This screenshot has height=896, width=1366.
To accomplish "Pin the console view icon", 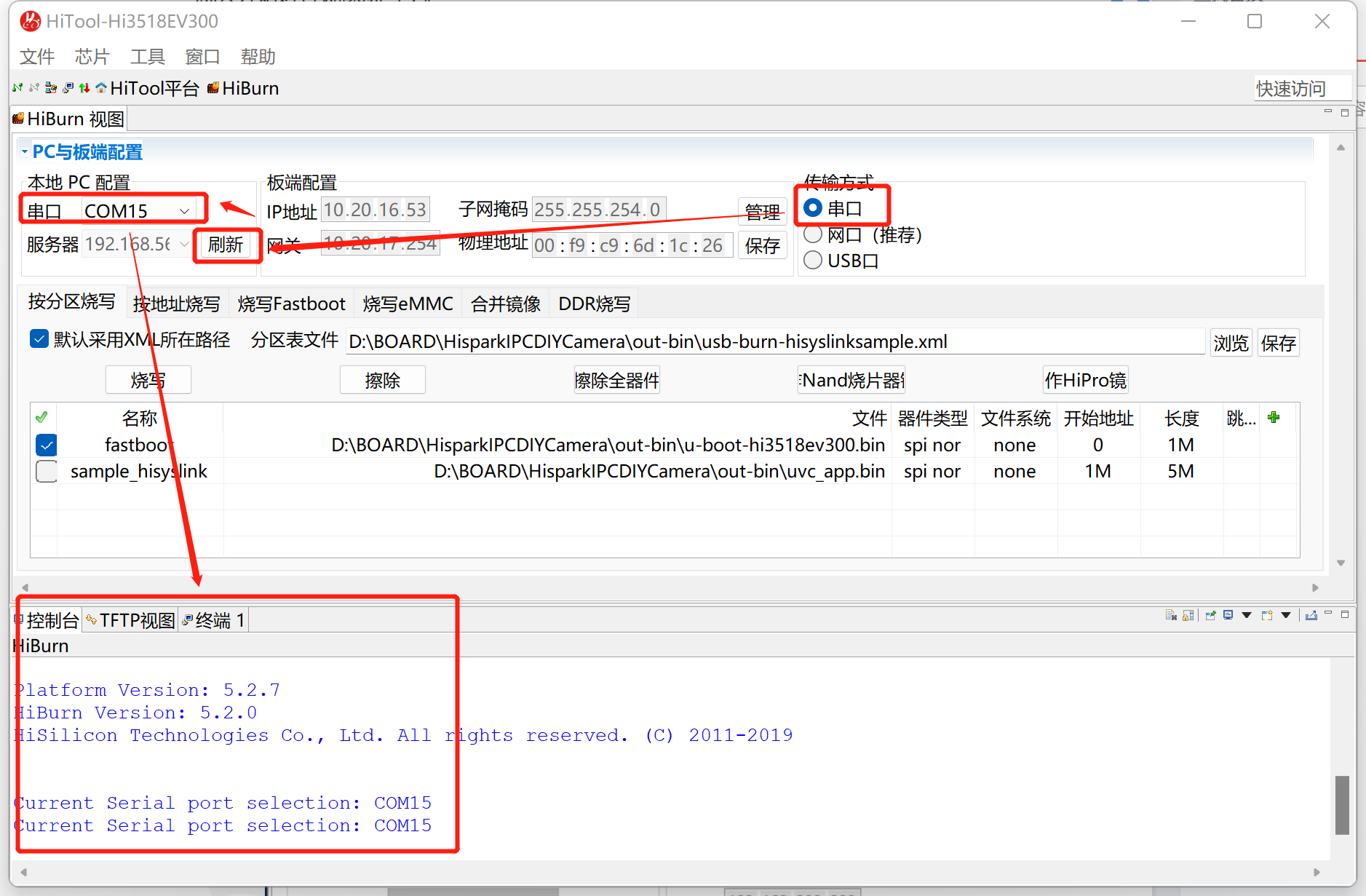I will coord(1211,615).
